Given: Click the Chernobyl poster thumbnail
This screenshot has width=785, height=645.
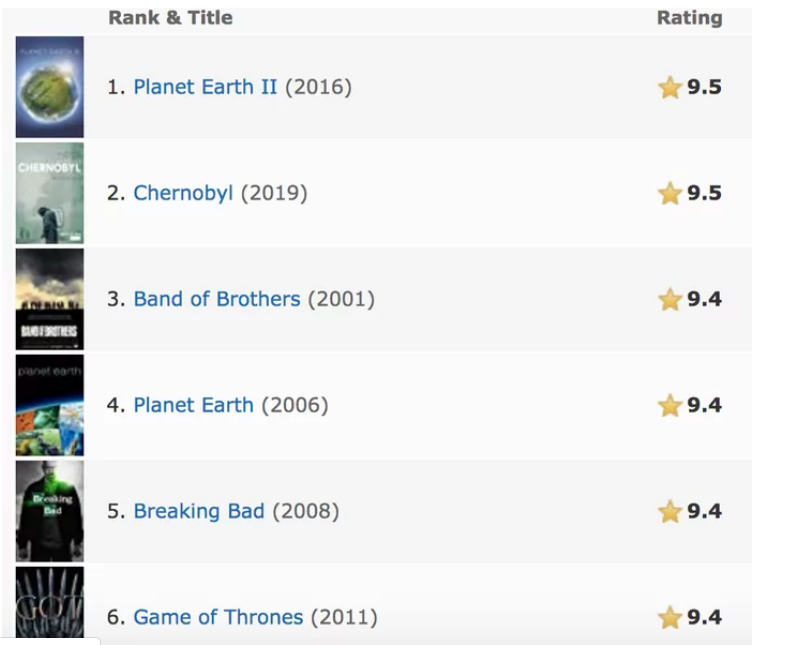Looking at the screenshot, I should click(x=50, y=193).
